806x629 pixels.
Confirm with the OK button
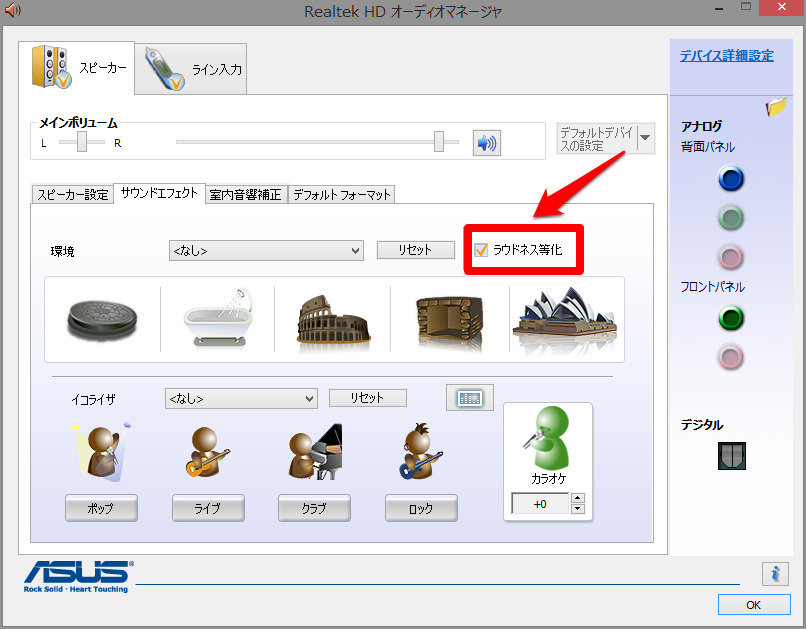click(x=754, y=605)
